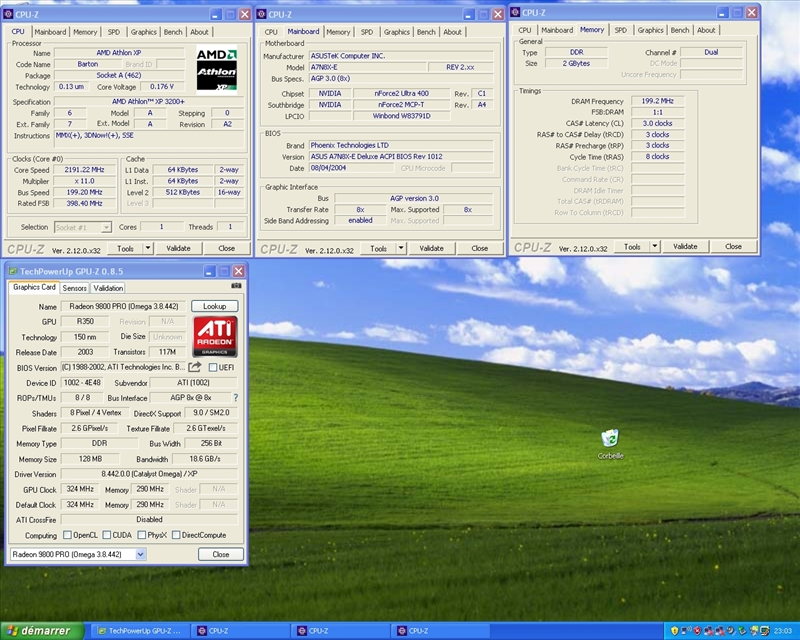This screenshot has height=640, width=800.
Task: Click the CPU-Z Mainboard window title bar icon
Action: (x=261, y=14)
